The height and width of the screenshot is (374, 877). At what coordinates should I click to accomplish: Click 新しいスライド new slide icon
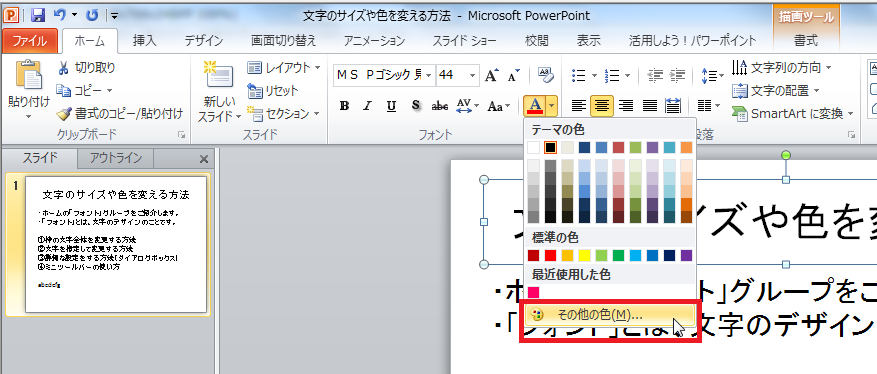[x=219, y=75]
